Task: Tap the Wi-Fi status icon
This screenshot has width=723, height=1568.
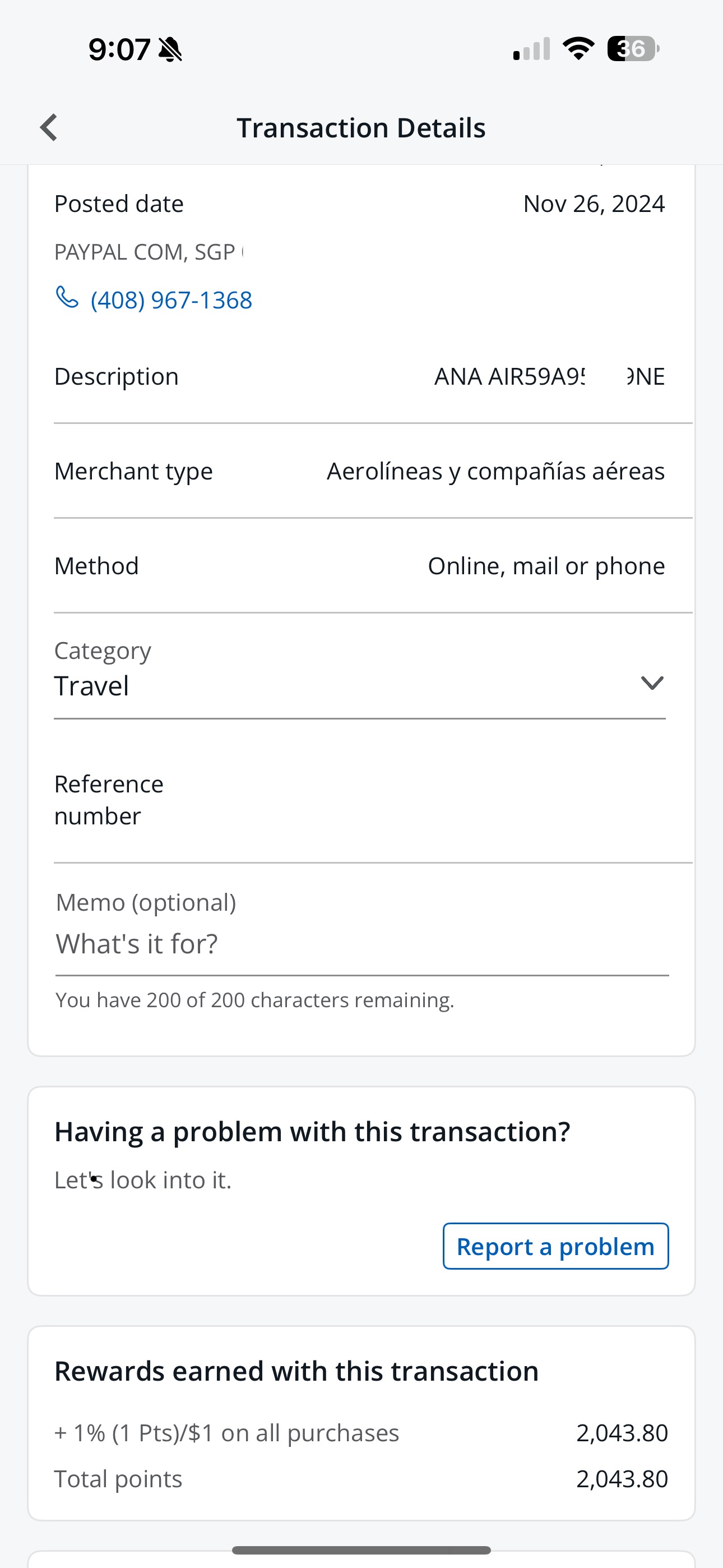Action: (x=578, y=49)
